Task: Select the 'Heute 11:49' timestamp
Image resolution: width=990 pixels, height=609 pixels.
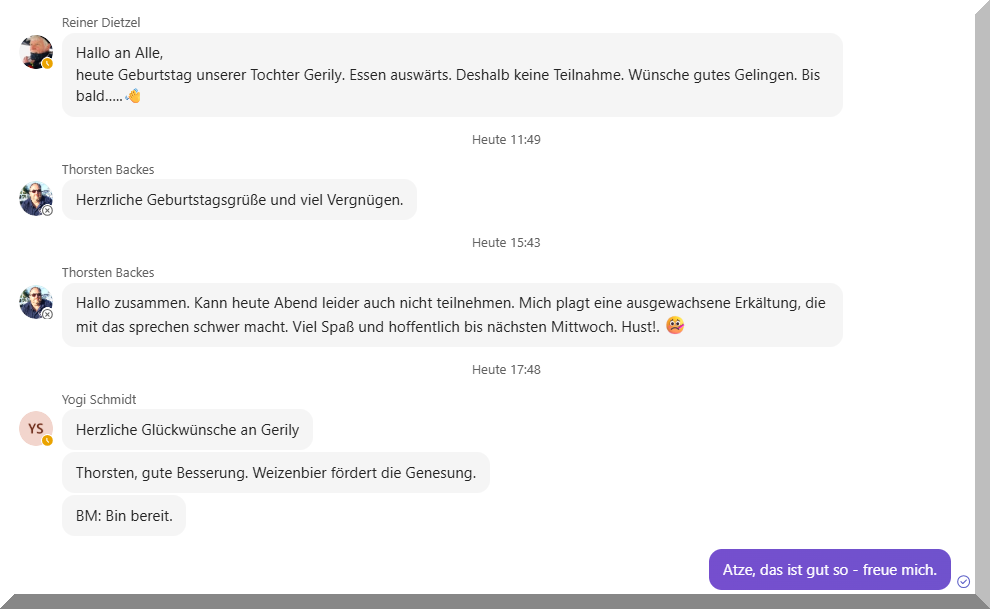Action: tap(506, 140)
